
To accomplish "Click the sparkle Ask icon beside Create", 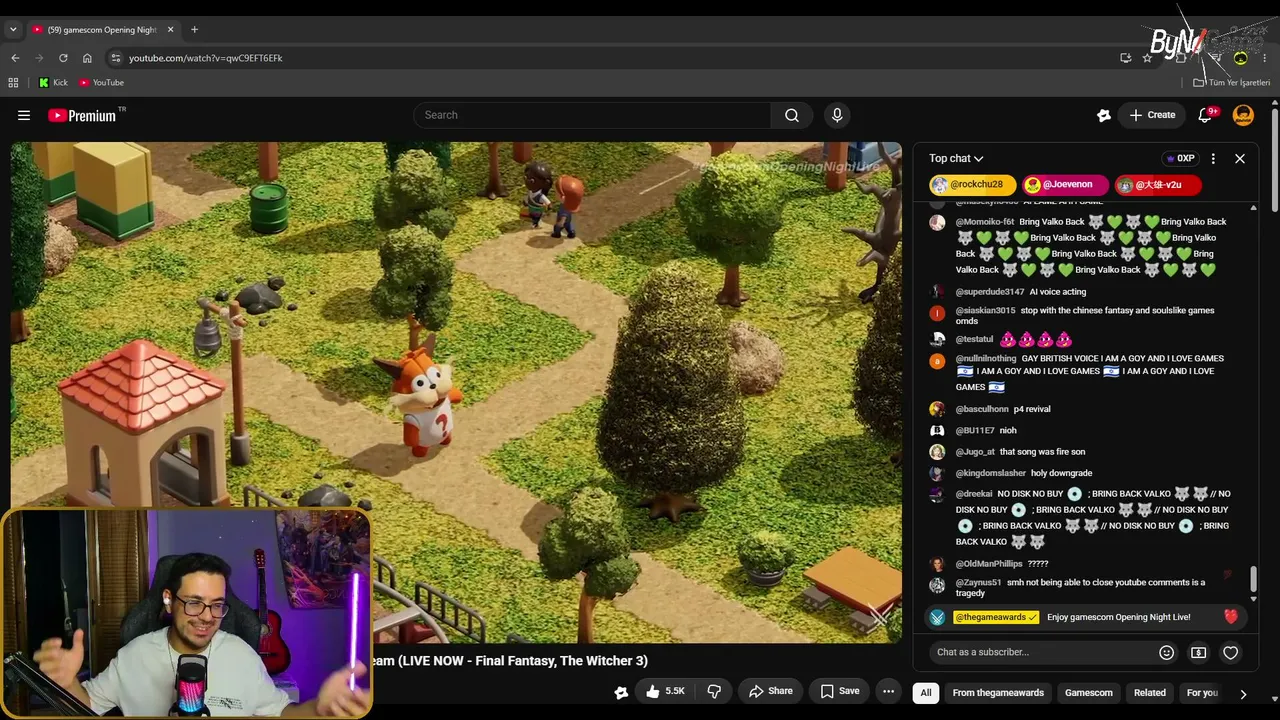I will (x=1104, y=115).
